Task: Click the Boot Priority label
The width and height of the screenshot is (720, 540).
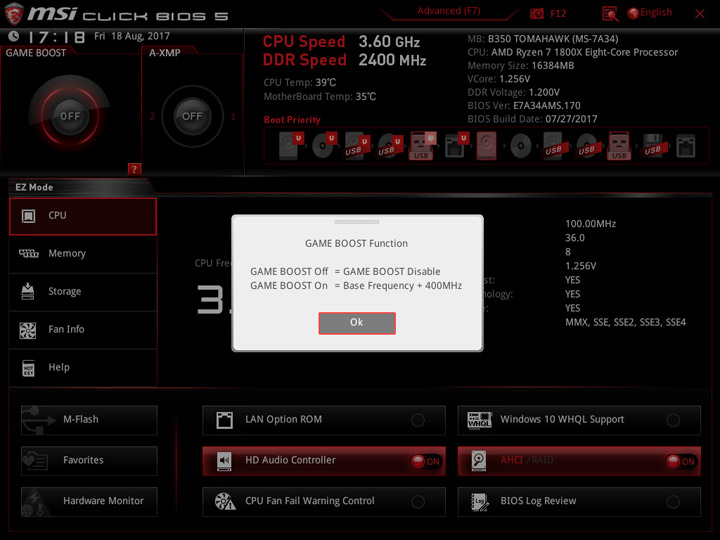Action: 292,120
